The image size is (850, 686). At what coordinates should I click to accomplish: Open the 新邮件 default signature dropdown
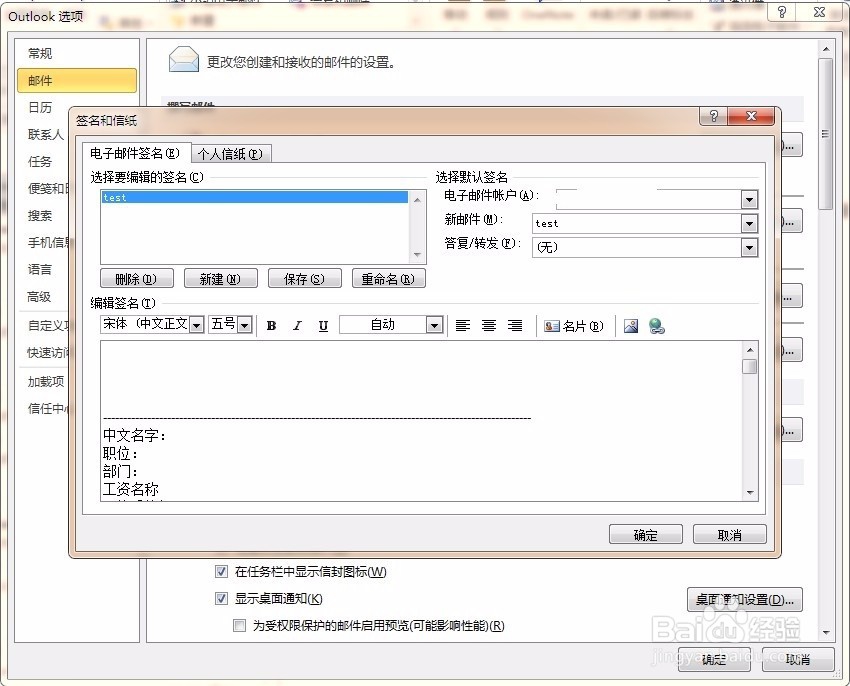[x=749, y=223]
